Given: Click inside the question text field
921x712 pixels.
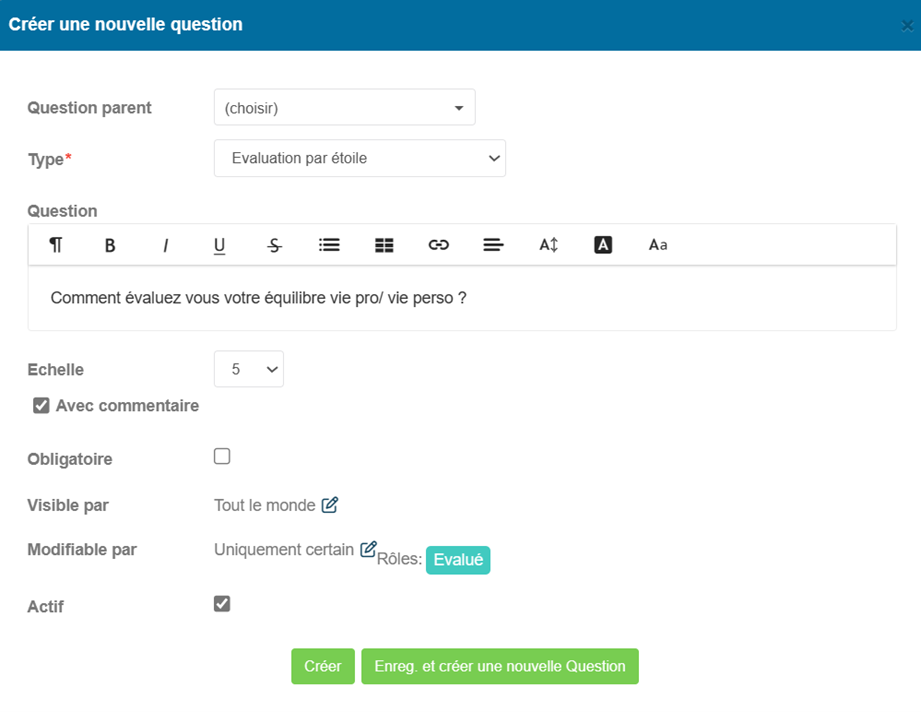Looking at the screenshot, I should (x=462, y=298).
